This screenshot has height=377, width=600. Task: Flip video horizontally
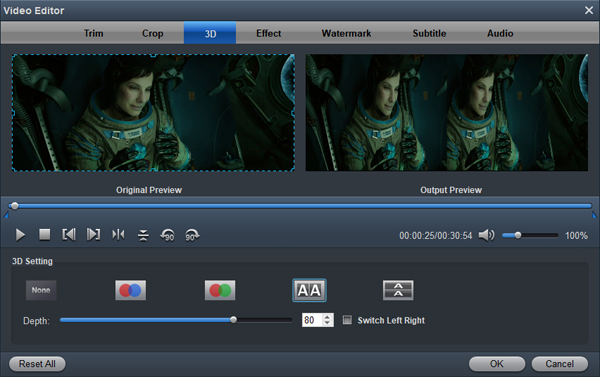[118, 234]
